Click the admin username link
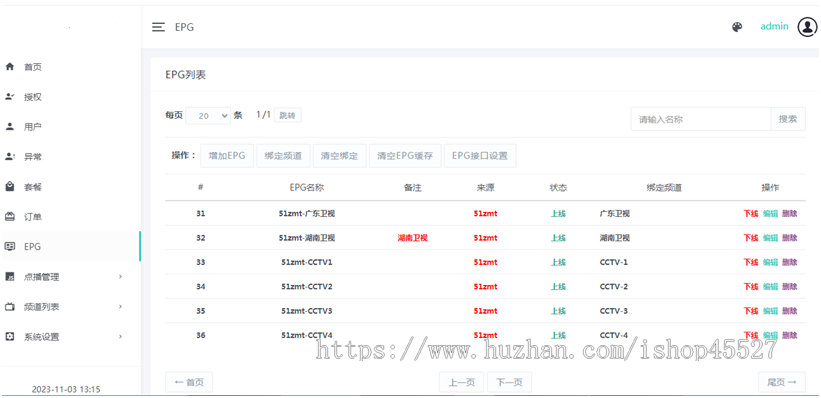Viewport: 821px width, 398px height. pos(774,26)
